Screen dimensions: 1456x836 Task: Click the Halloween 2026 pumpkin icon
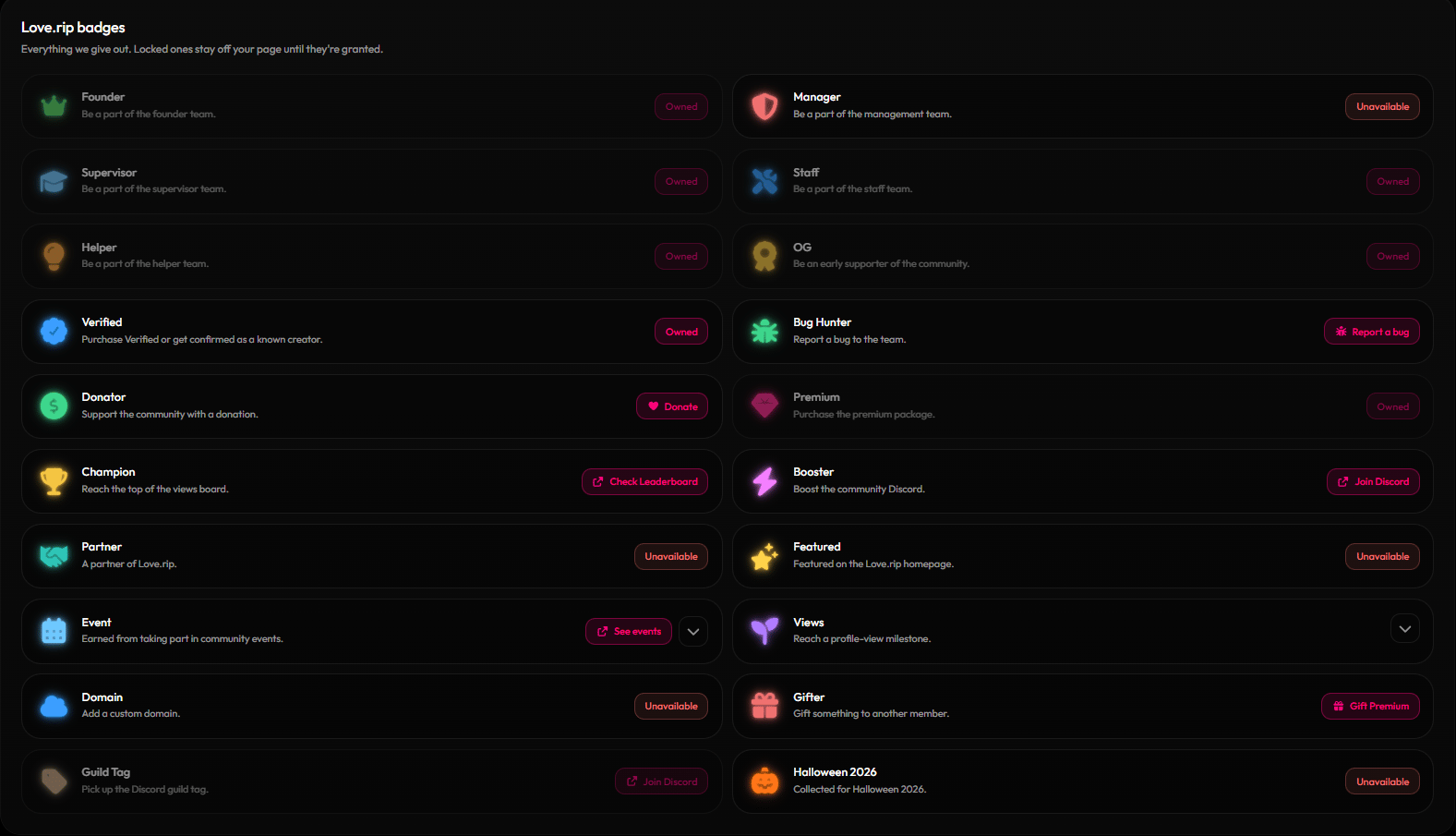764,781
